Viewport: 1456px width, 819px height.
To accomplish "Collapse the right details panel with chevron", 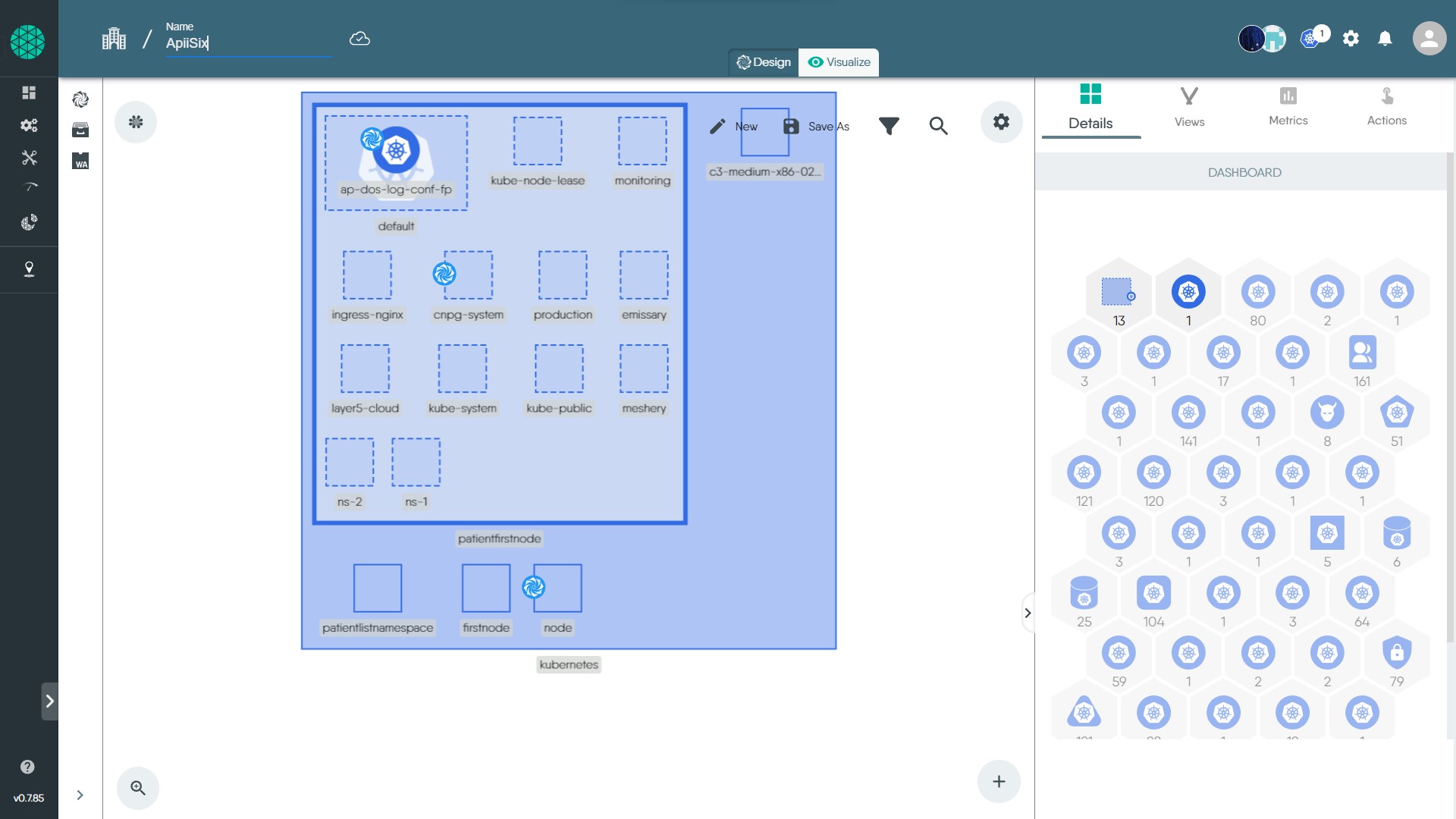I will [x=1028, y=613].
